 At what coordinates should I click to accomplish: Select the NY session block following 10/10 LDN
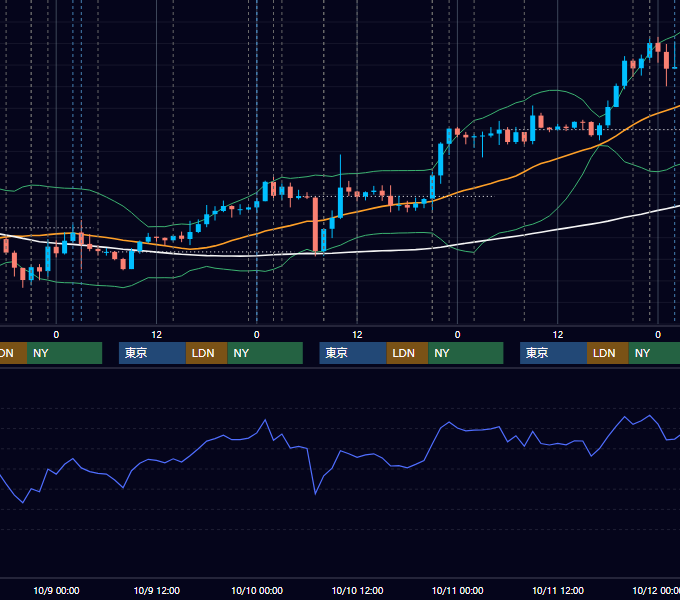click(x=466, y=353)
